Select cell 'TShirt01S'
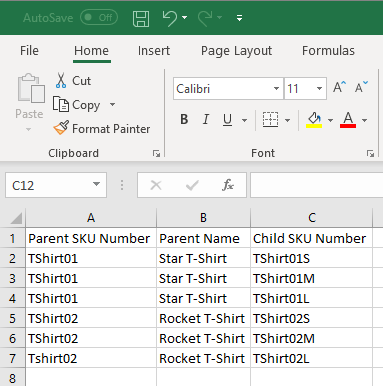 tap(311, 258)
